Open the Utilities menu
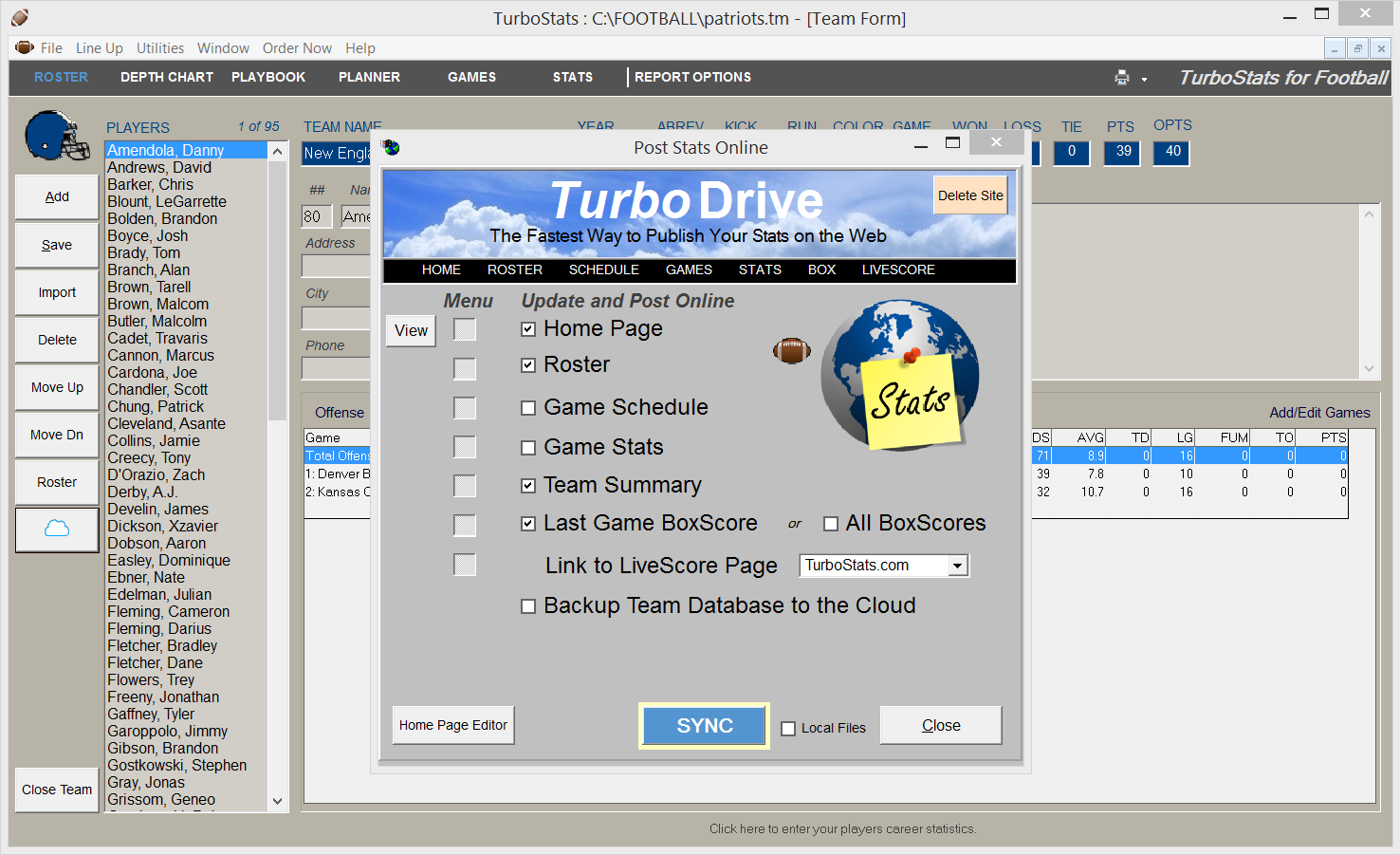 pyautogui.click(x=159, y=48)
